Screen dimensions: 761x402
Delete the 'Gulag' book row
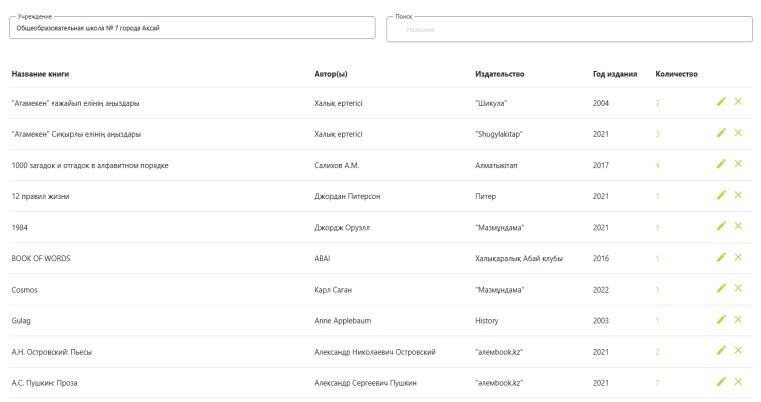(738, 319)
